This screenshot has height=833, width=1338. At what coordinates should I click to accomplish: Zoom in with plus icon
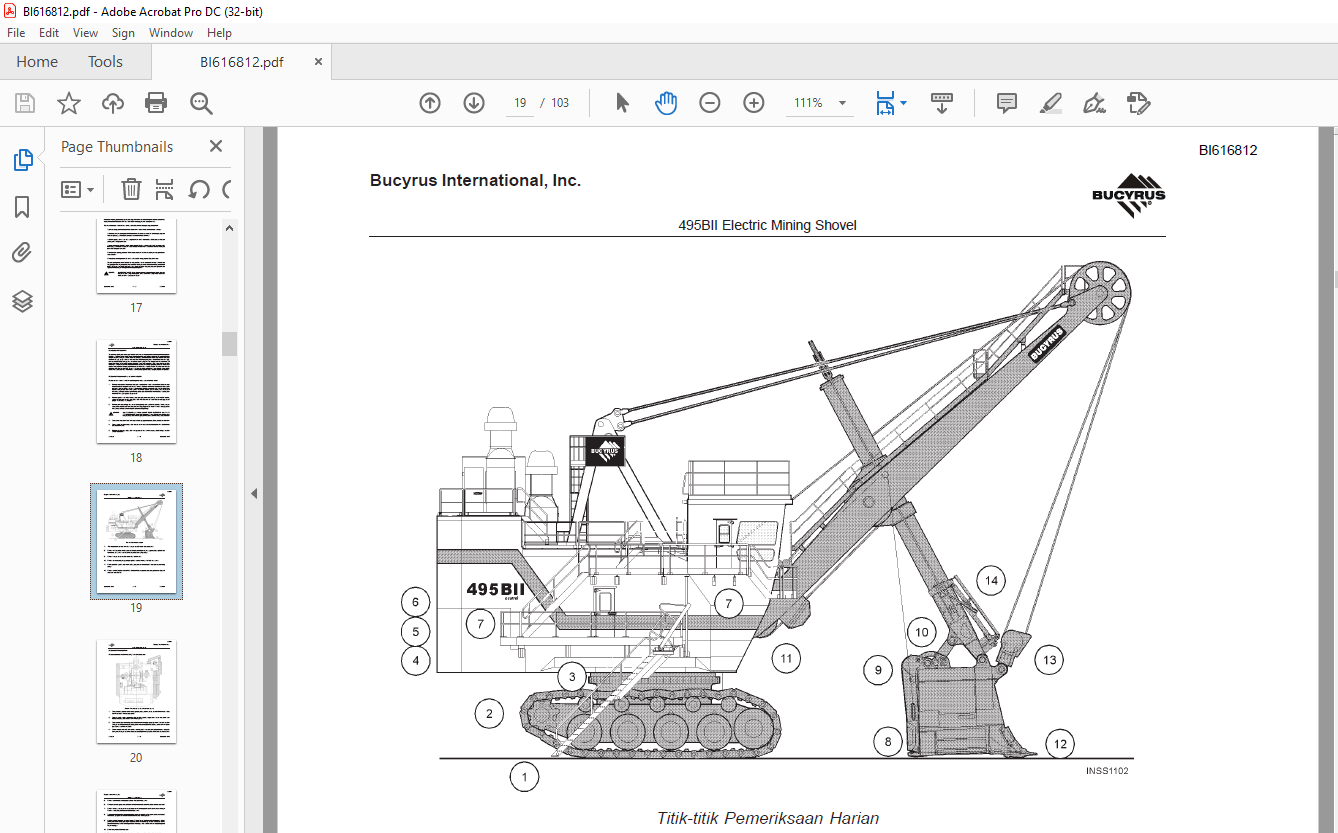[x=754, y=103]
